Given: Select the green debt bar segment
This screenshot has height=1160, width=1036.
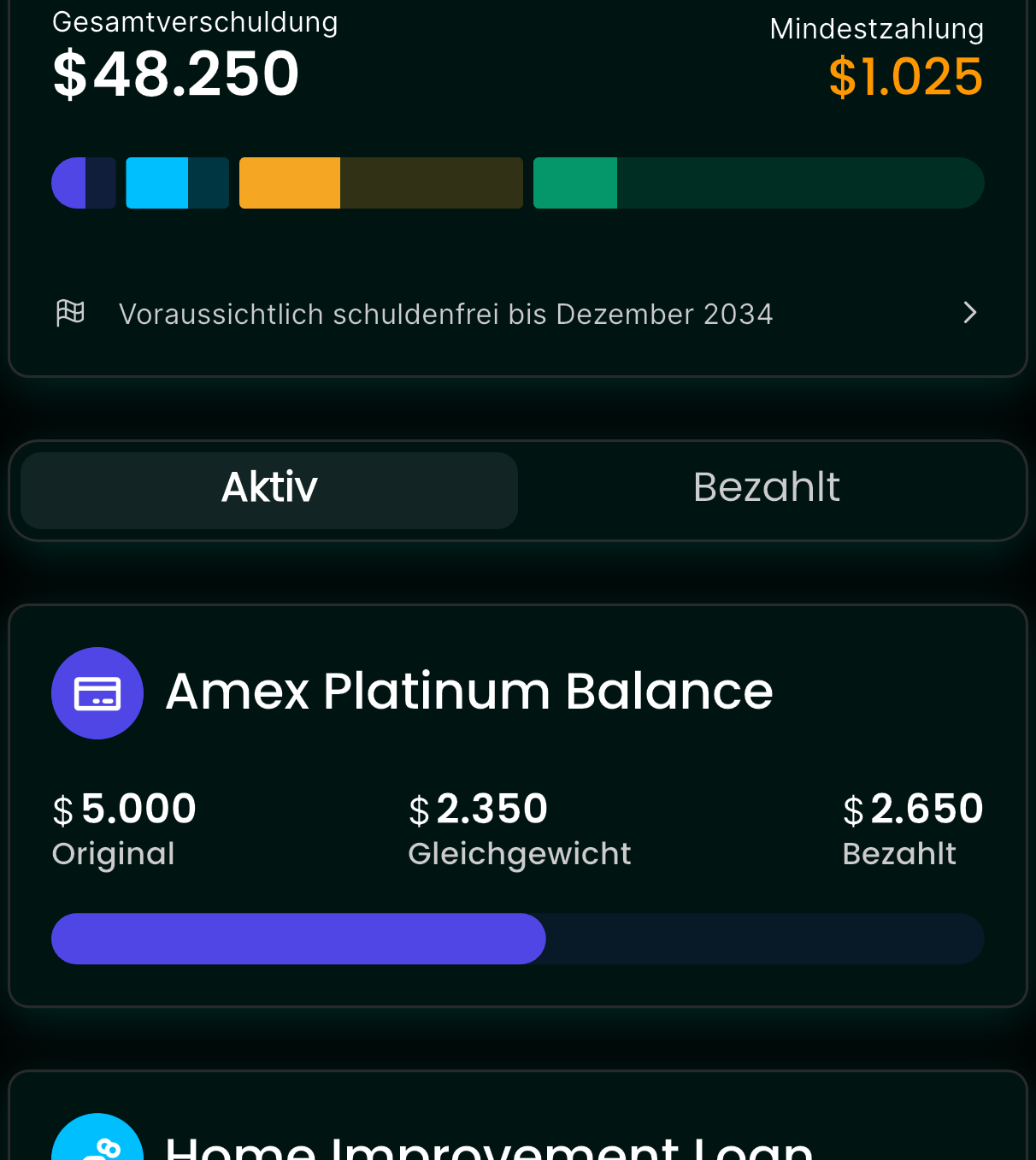Looking at the screenshot, I should coord(575,183).
